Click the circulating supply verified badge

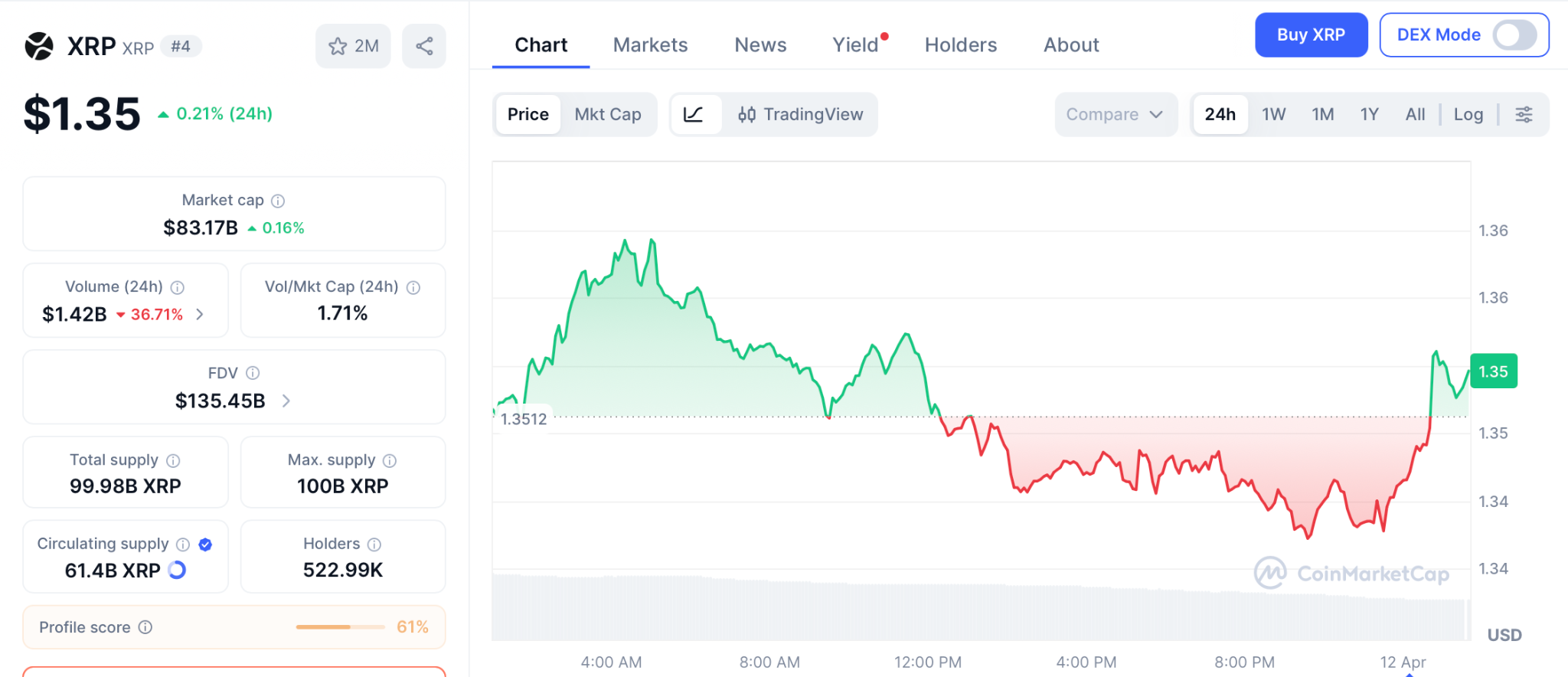[205, 545]
